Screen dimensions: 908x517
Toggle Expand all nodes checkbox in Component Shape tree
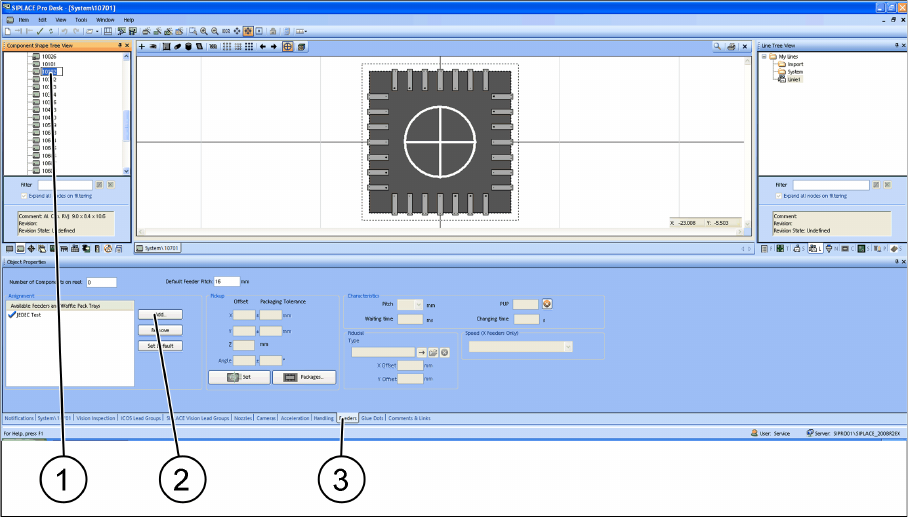[x=23, y=196]
